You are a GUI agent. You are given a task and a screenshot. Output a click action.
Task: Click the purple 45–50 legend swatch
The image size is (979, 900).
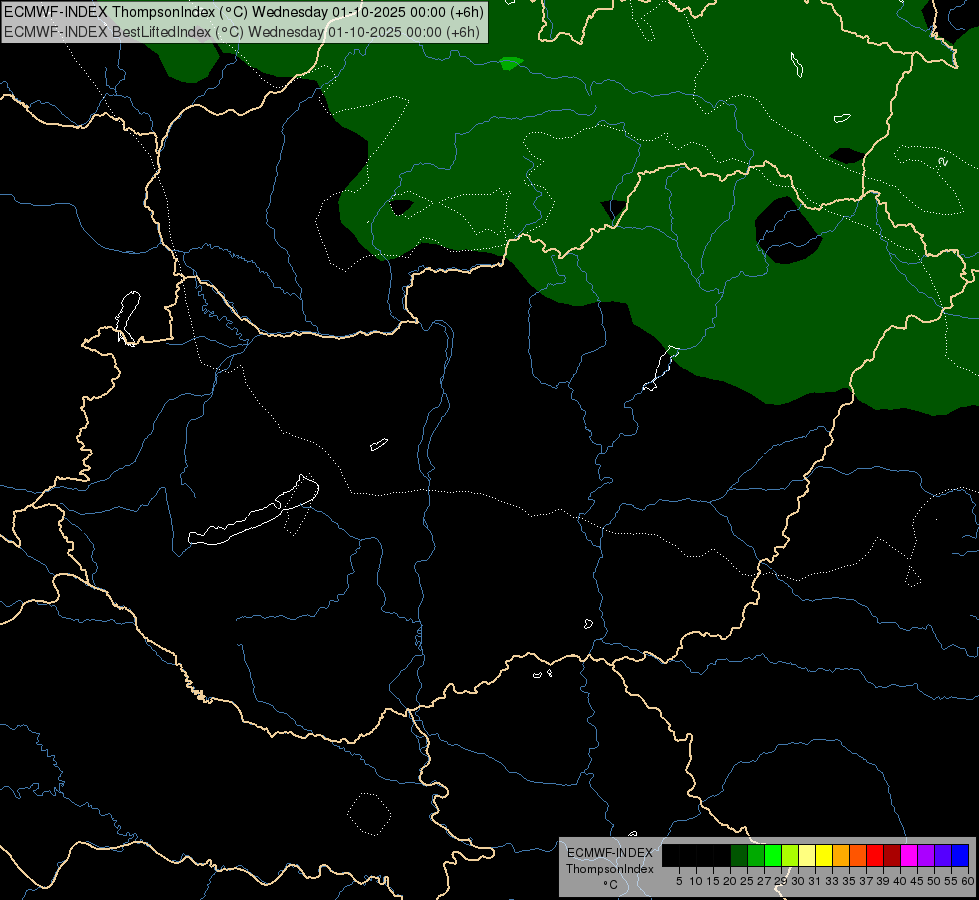pyautogui.click(x=925, y=855)
